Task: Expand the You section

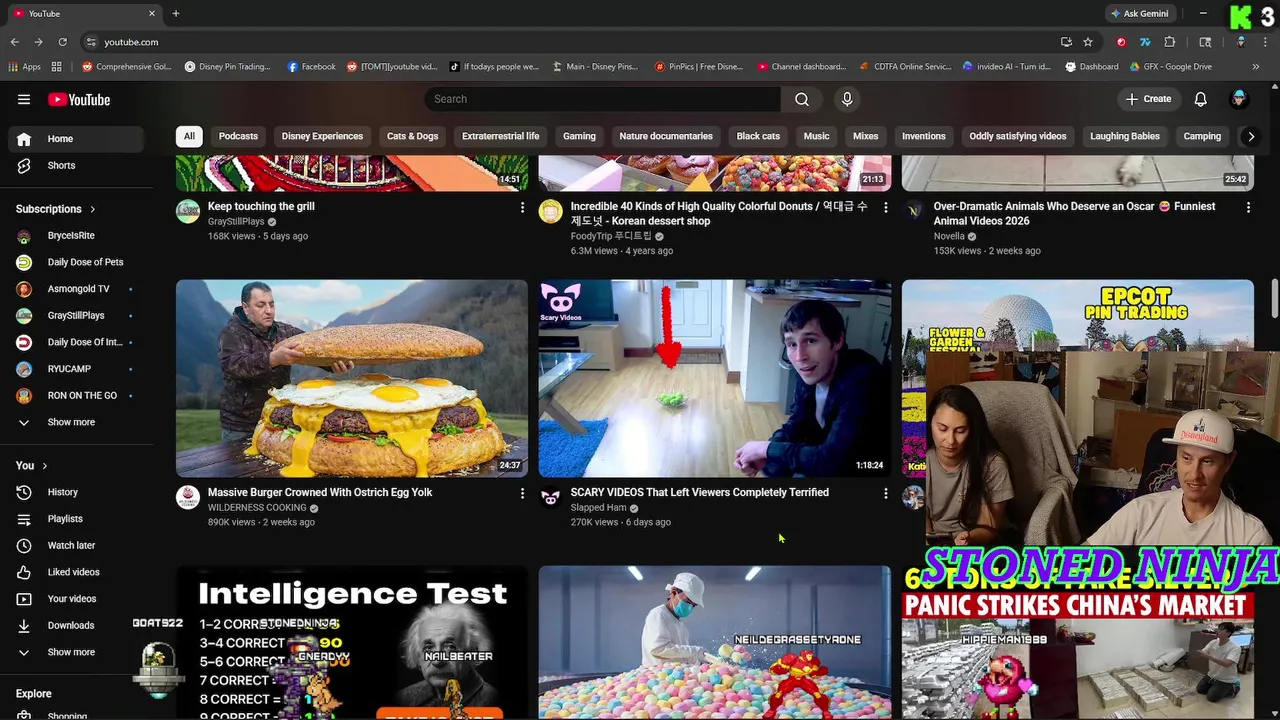Action: (32, 465)
